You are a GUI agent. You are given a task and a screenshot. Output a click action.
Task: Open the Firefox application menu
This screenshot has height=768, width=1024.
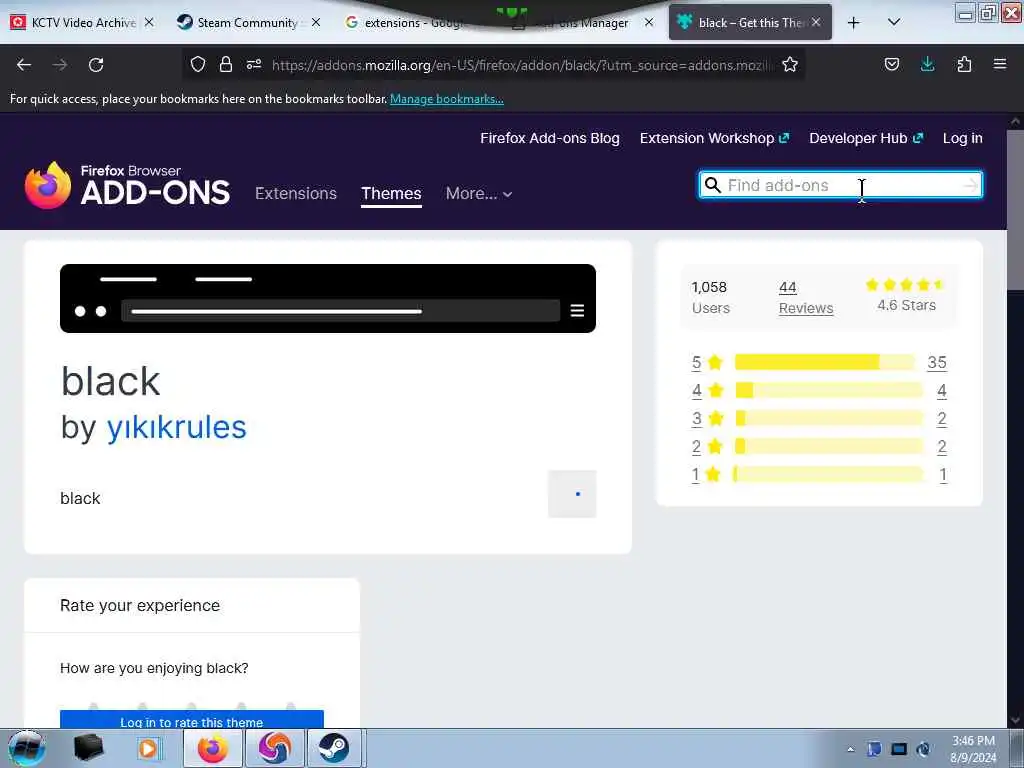1000,64
